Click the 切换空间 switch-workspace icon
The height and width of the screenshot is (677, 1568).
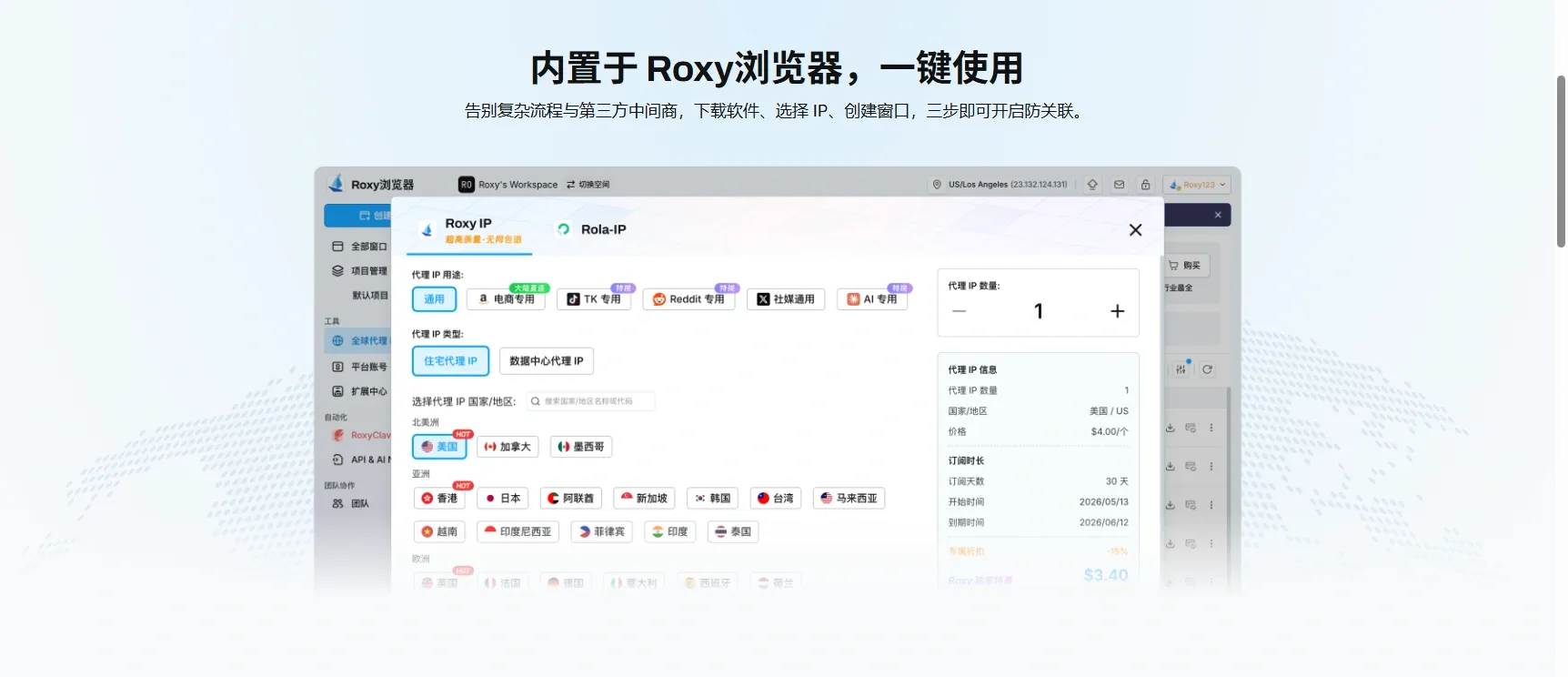(x=571, y=185)
